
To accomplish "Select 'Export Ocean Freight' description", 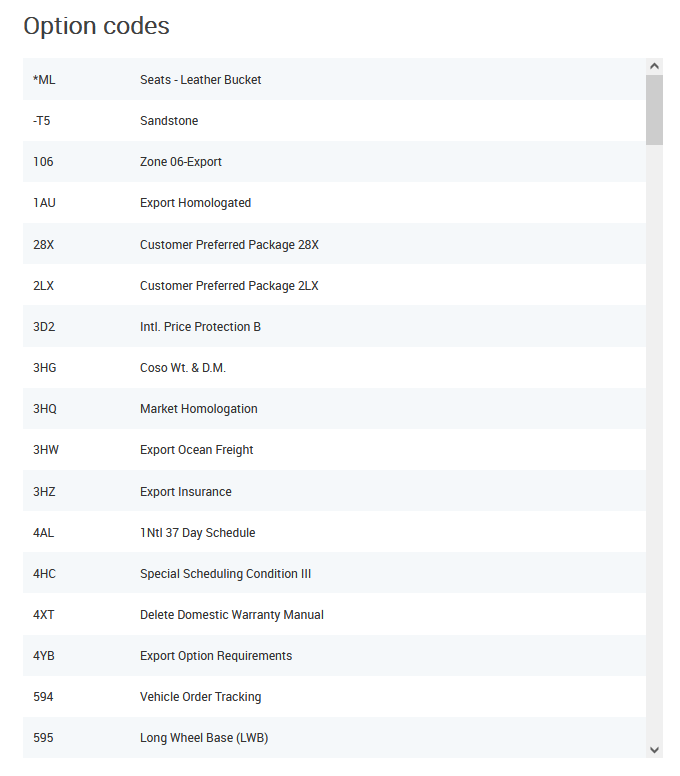I will pos(196,450).
